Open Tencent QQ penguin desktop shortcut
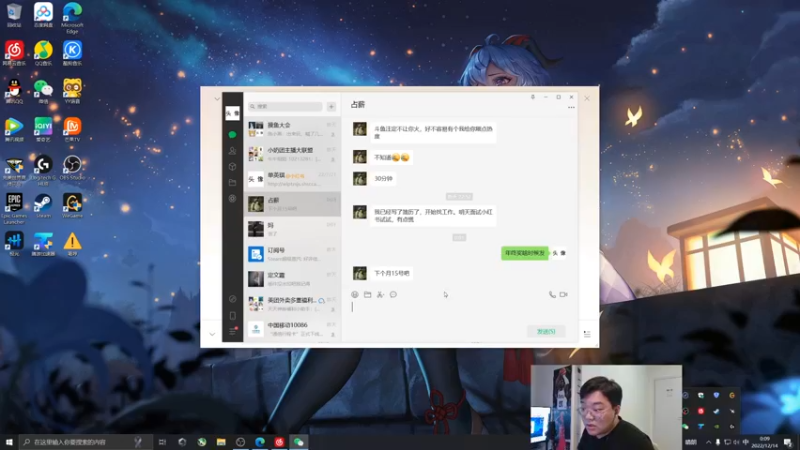 pyautogui.click(x=14, y=91)
